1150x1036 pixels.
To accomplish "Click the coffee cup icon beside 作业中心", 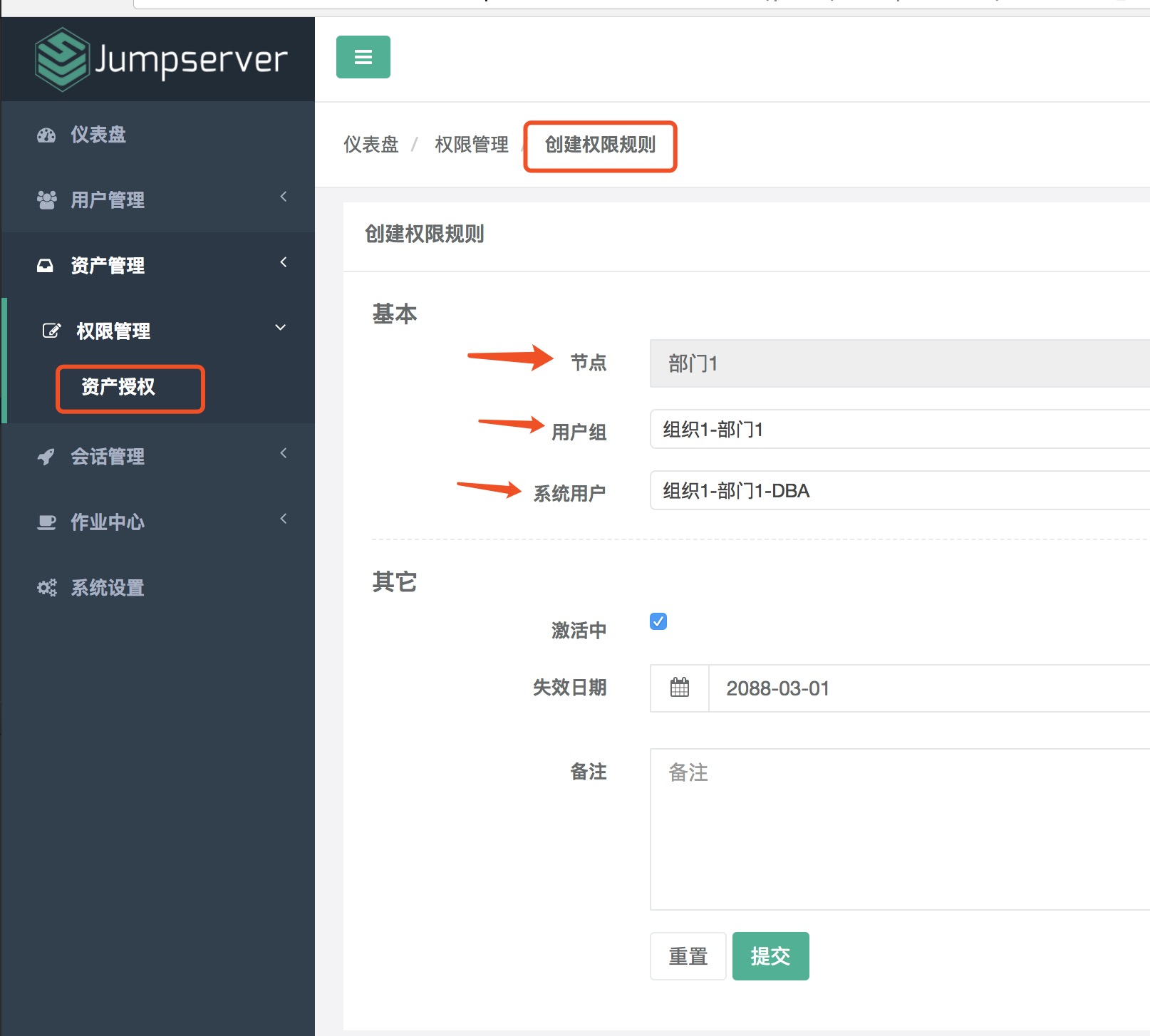I will 46,522.
